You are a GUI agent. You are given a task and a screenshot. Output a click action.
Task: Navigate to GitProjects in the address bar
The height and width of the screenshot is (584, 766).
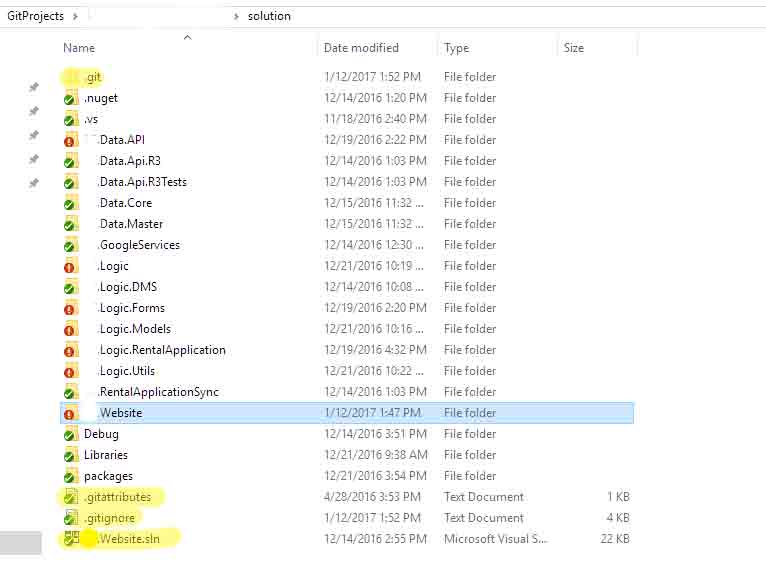click(x=36, y=16)
